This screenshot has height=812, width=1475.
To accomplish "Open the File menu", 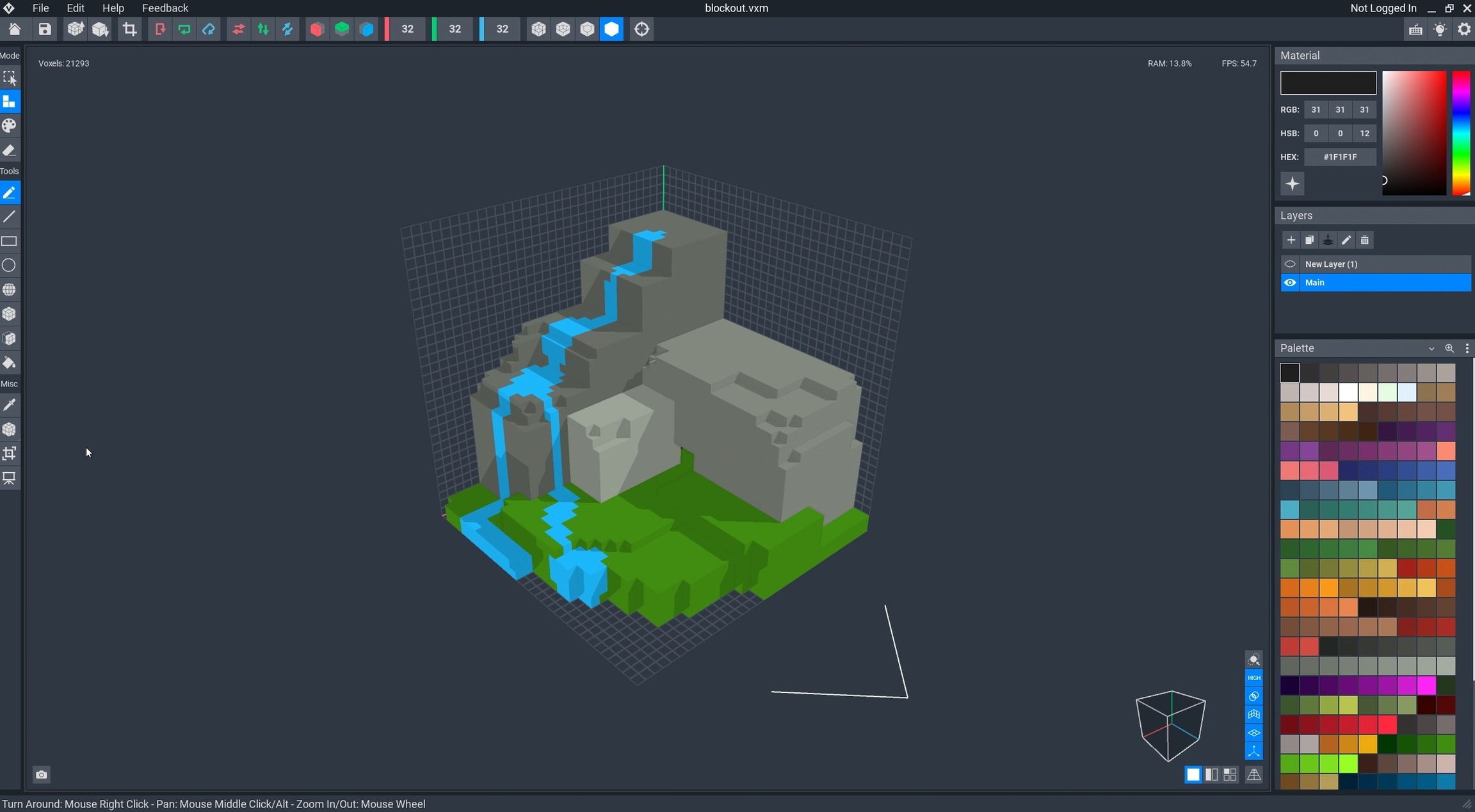I will [x=40, y=8].
